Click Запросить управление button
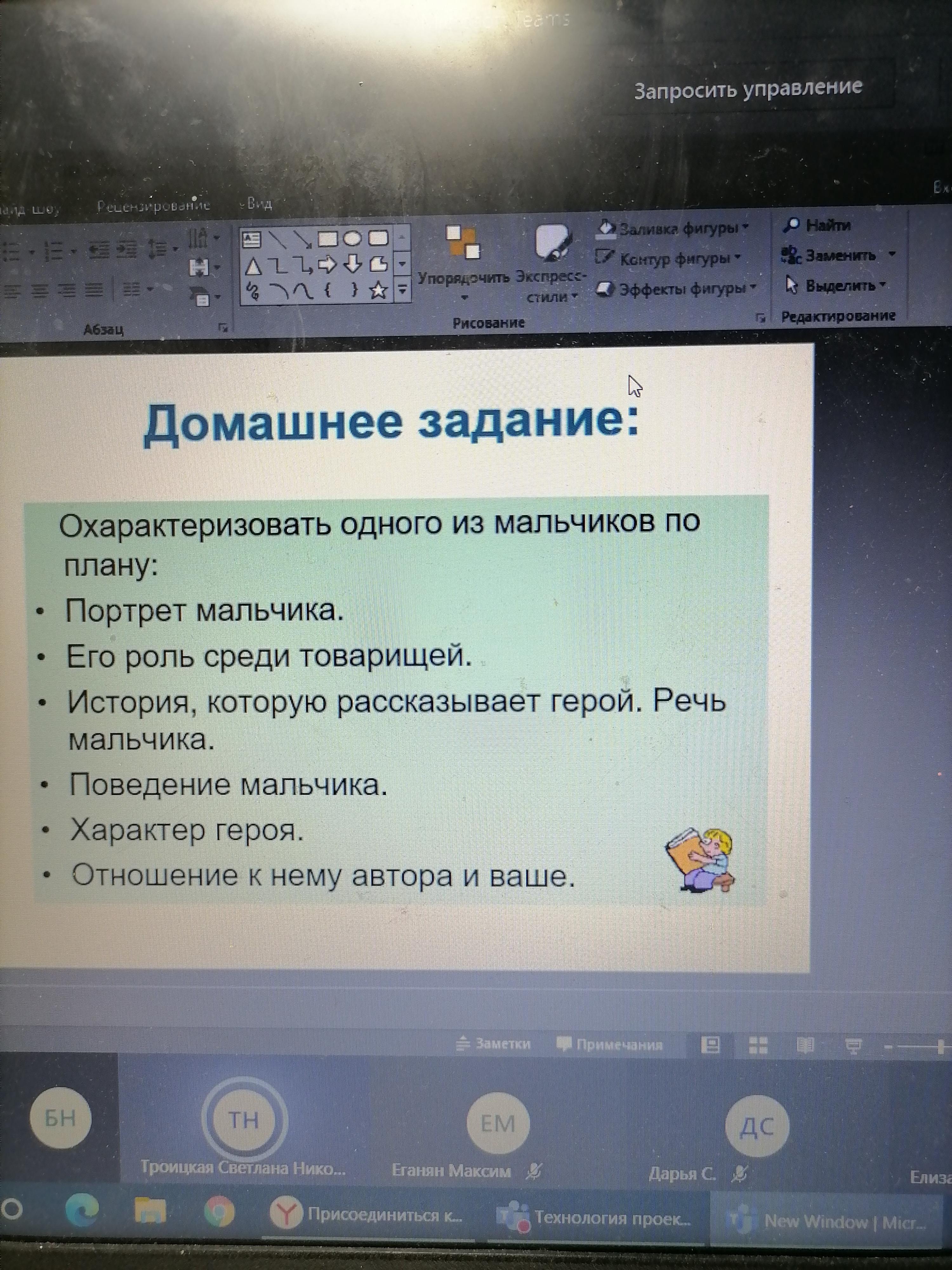Image resolution: width=952 pixels, height=1270 pixels. [x=748, y=90]
